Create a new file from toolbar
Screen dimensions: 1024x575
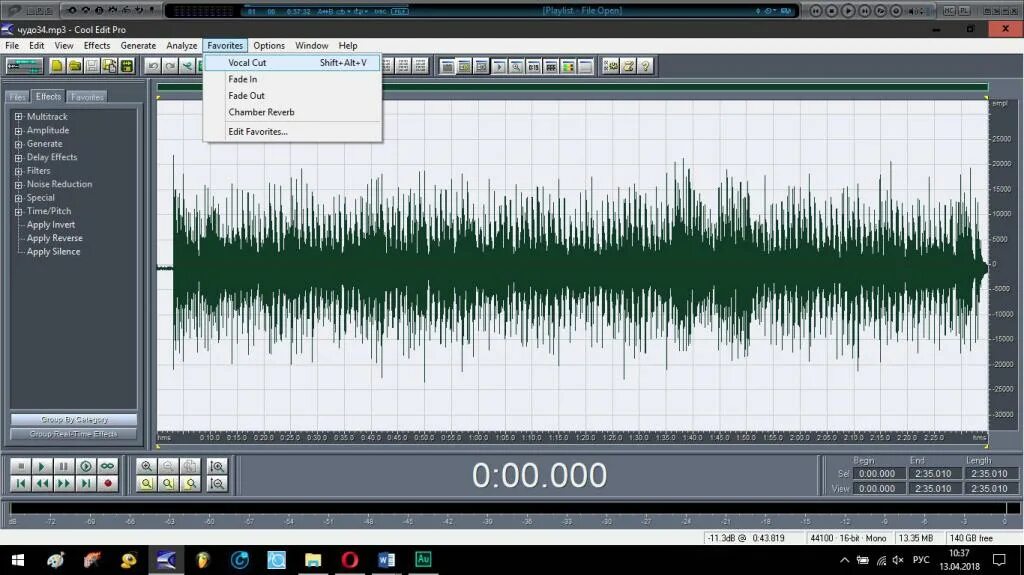(57, 66)
